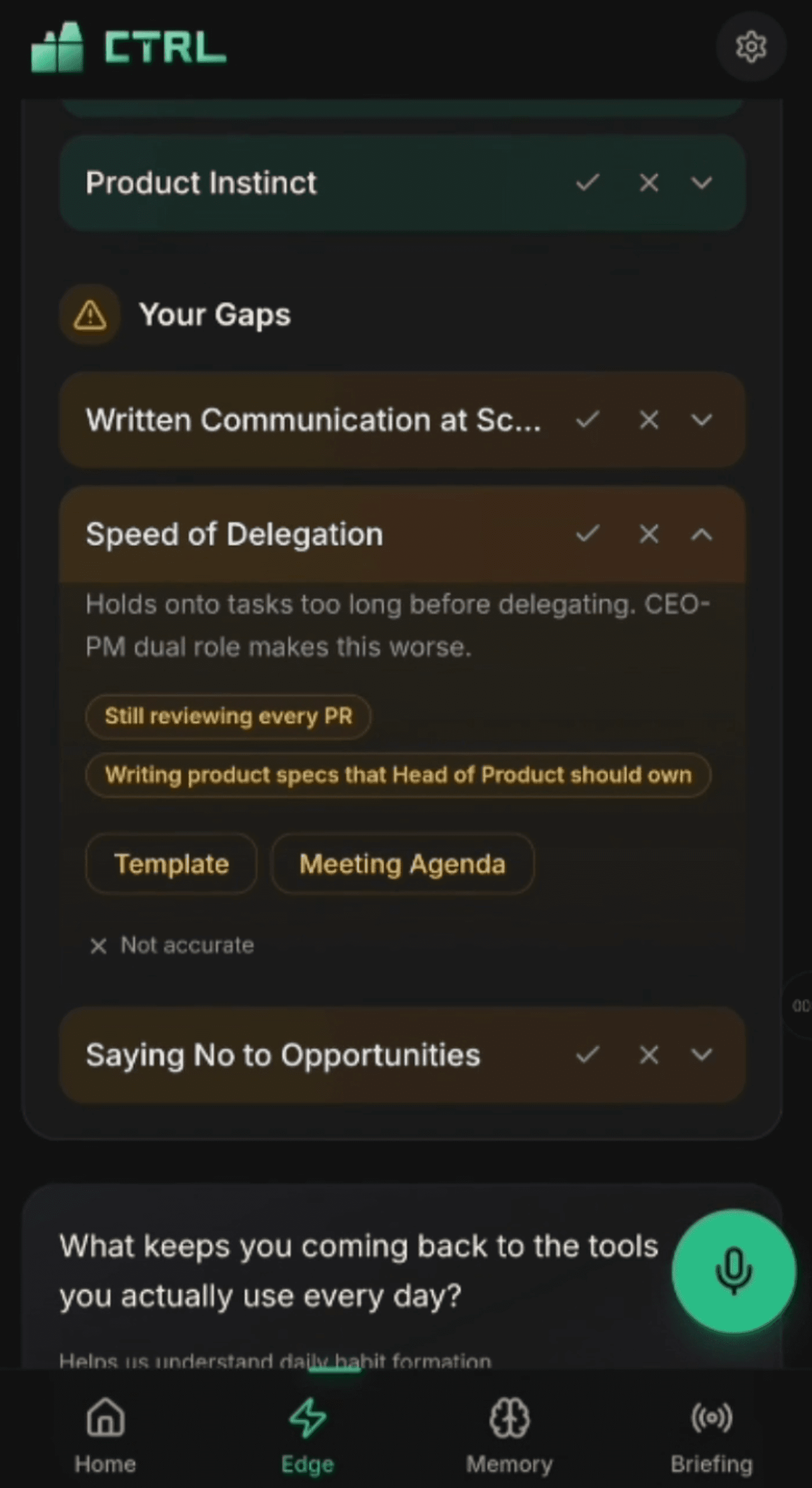Collapse the Speed of Delegation card
Screen dimensions: 812x1488
pyautogui.click(x=701, y=534)
